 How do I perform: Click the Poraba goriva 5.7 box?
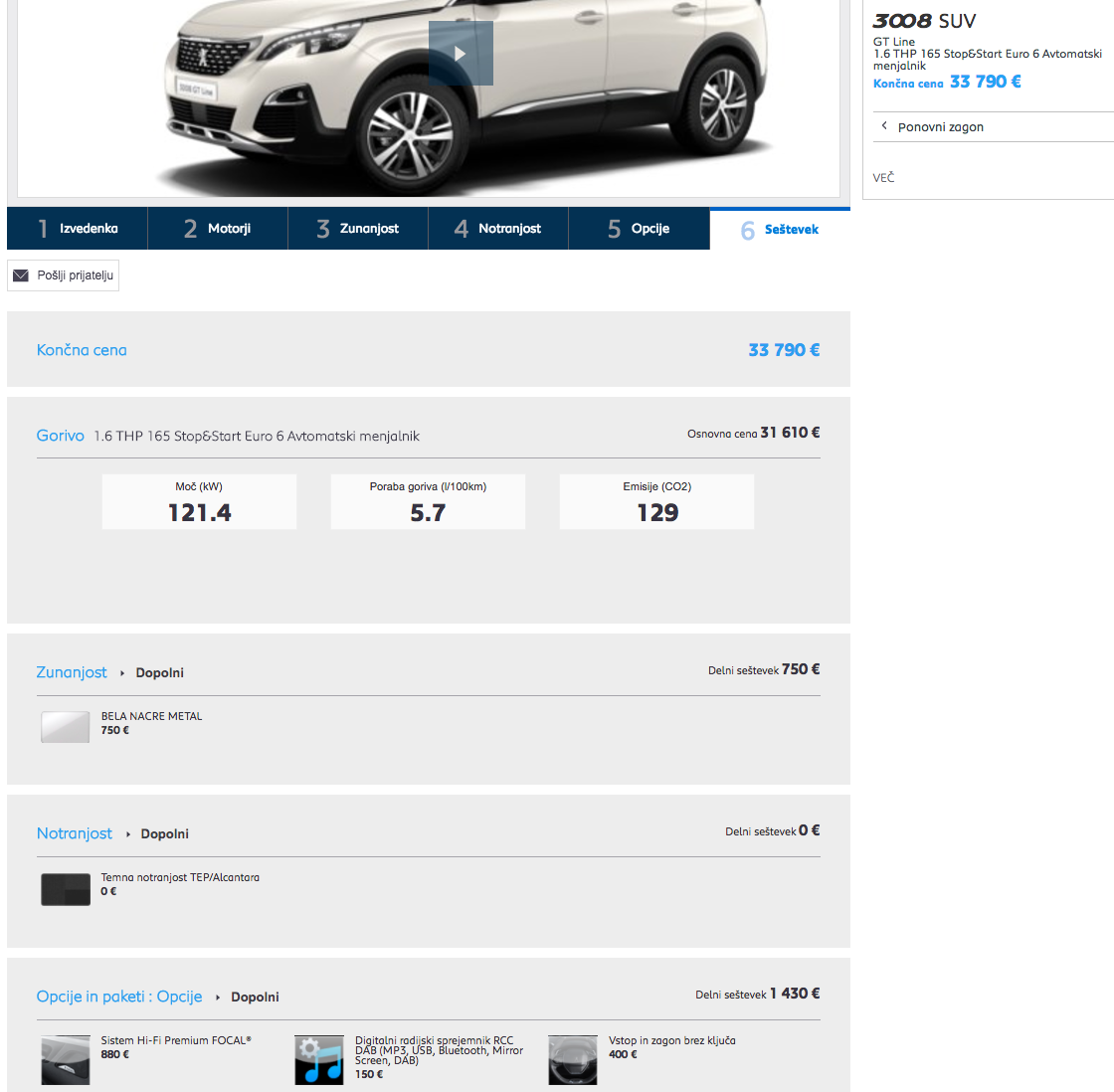pos(428,501)
